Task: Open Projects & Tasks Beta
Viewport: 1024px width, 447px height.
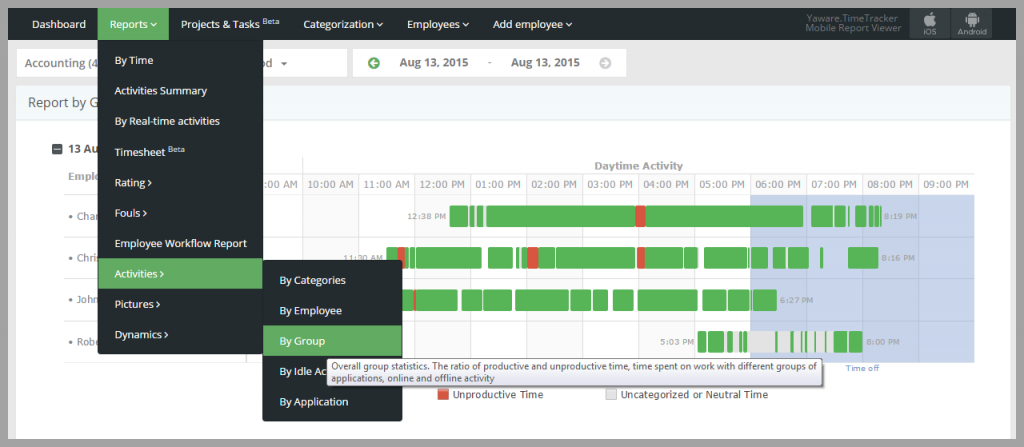Action: point(230,24)
